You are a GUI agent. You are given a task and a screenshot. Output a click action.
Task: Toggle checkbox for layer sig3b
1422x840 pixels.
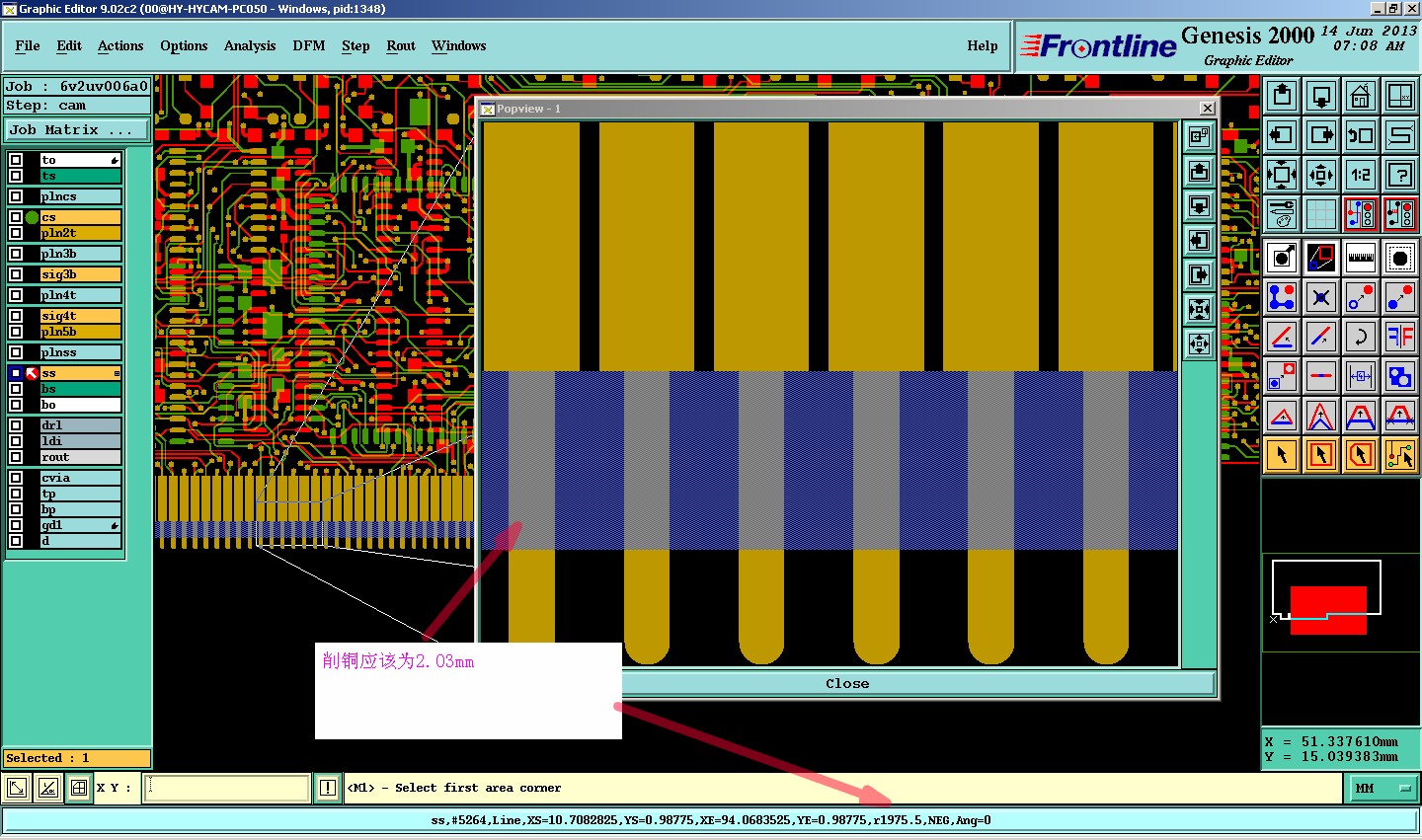16,274
